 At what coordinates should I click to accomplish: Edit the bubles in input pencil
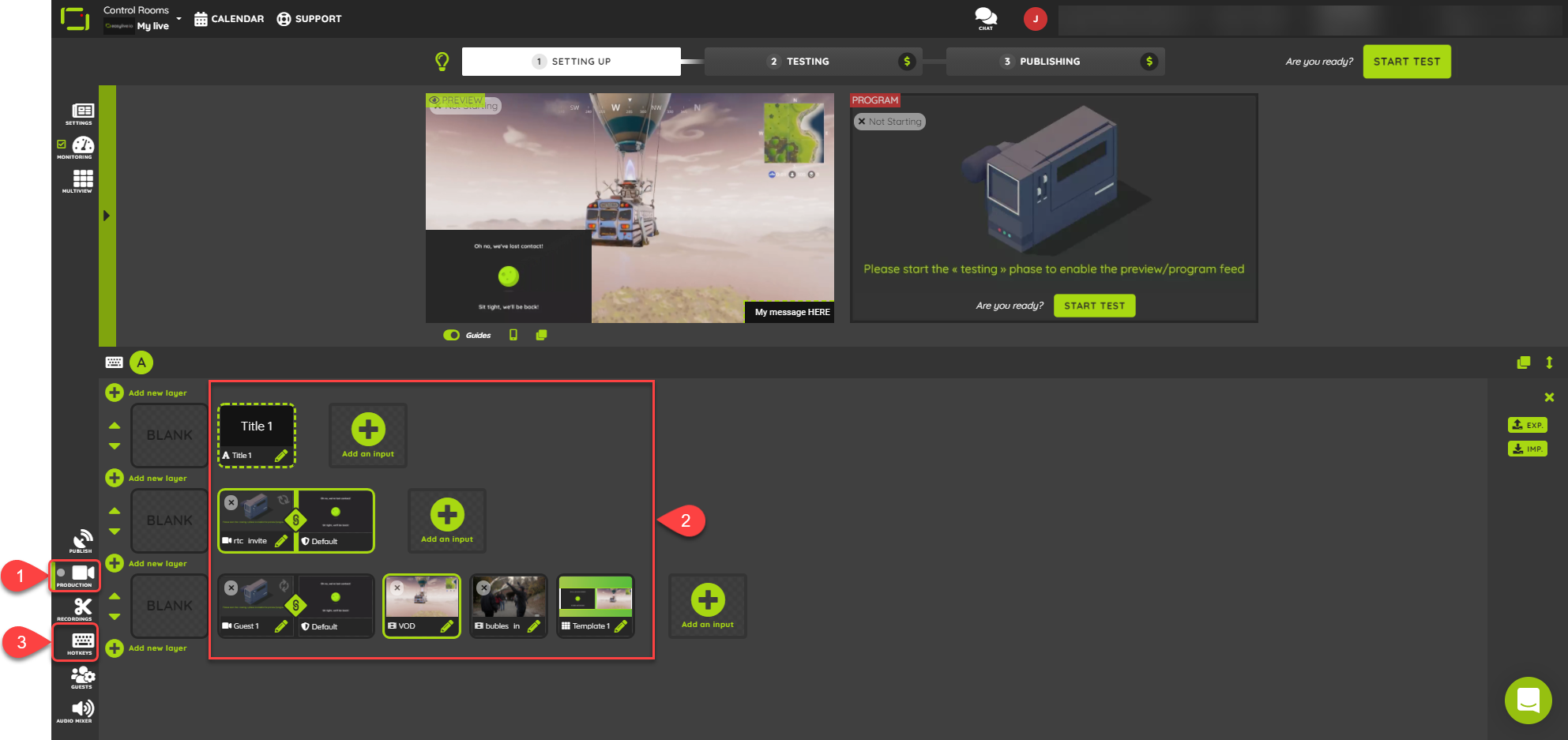tap(534, 626)
